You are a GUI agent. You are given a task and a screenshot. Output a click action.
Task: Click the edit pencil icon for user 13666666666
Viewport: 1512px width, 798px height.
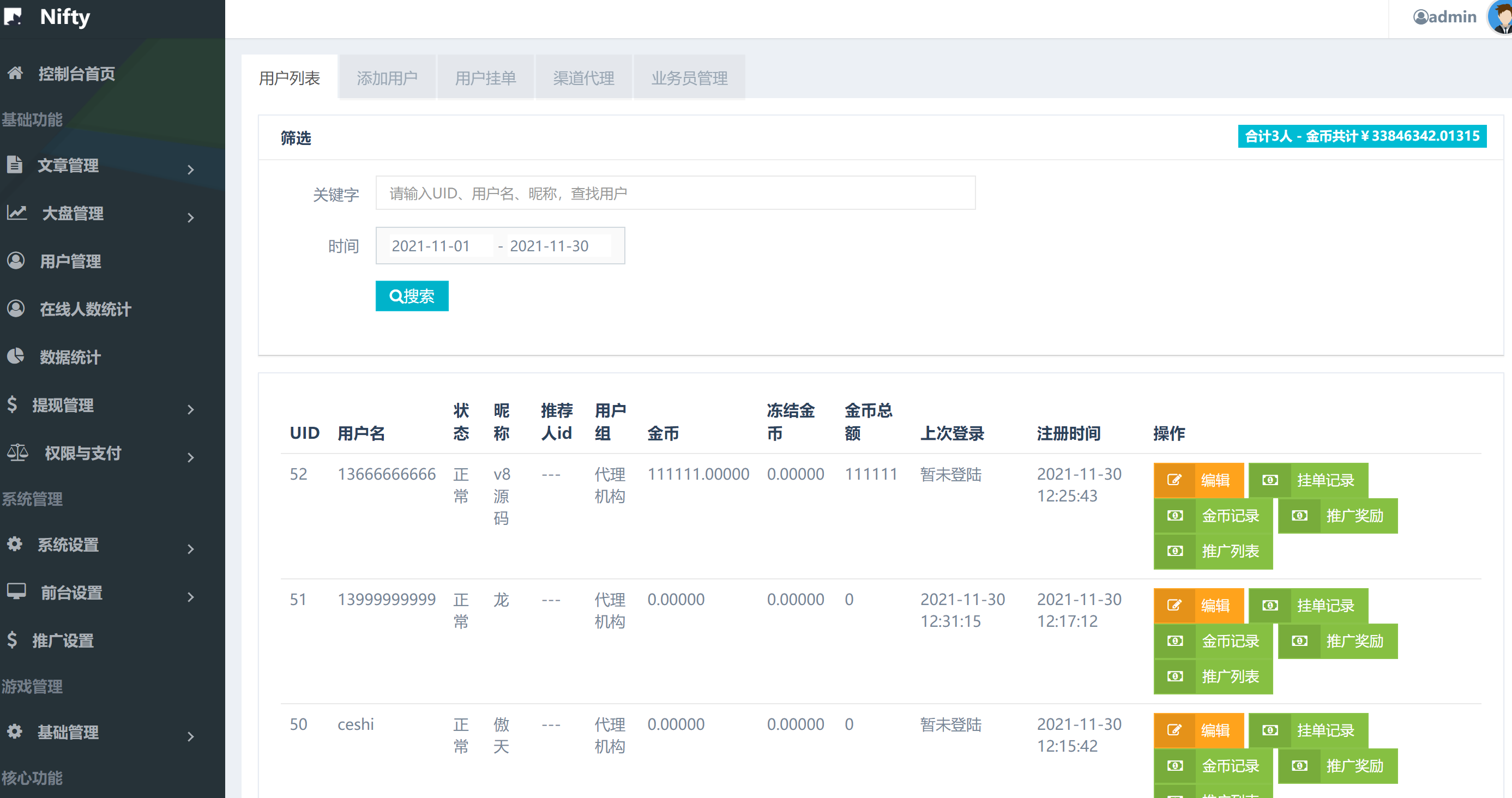click(x=1174, y=480)
